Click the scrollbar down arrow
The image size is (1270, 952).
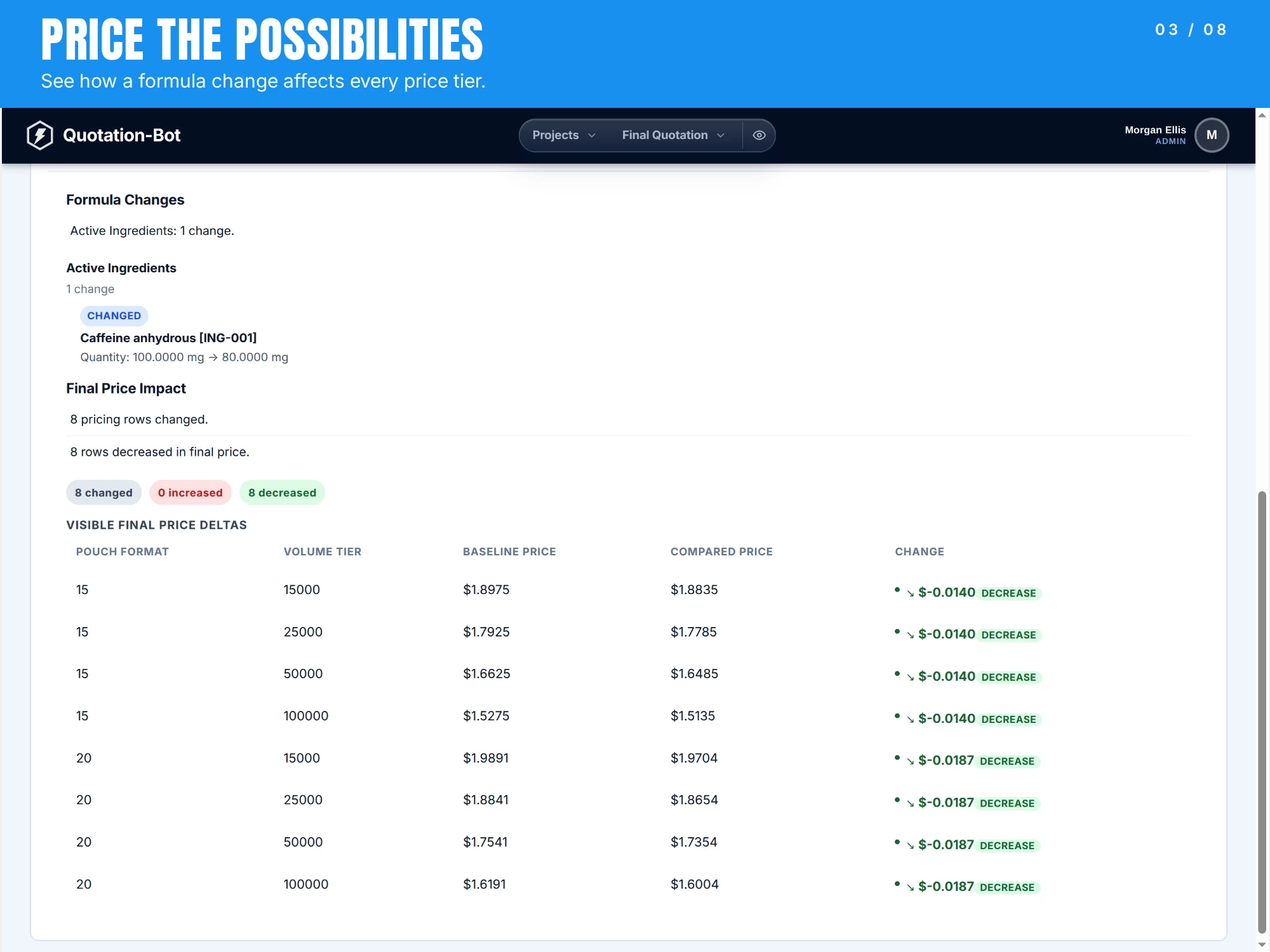pos(1262,944)
